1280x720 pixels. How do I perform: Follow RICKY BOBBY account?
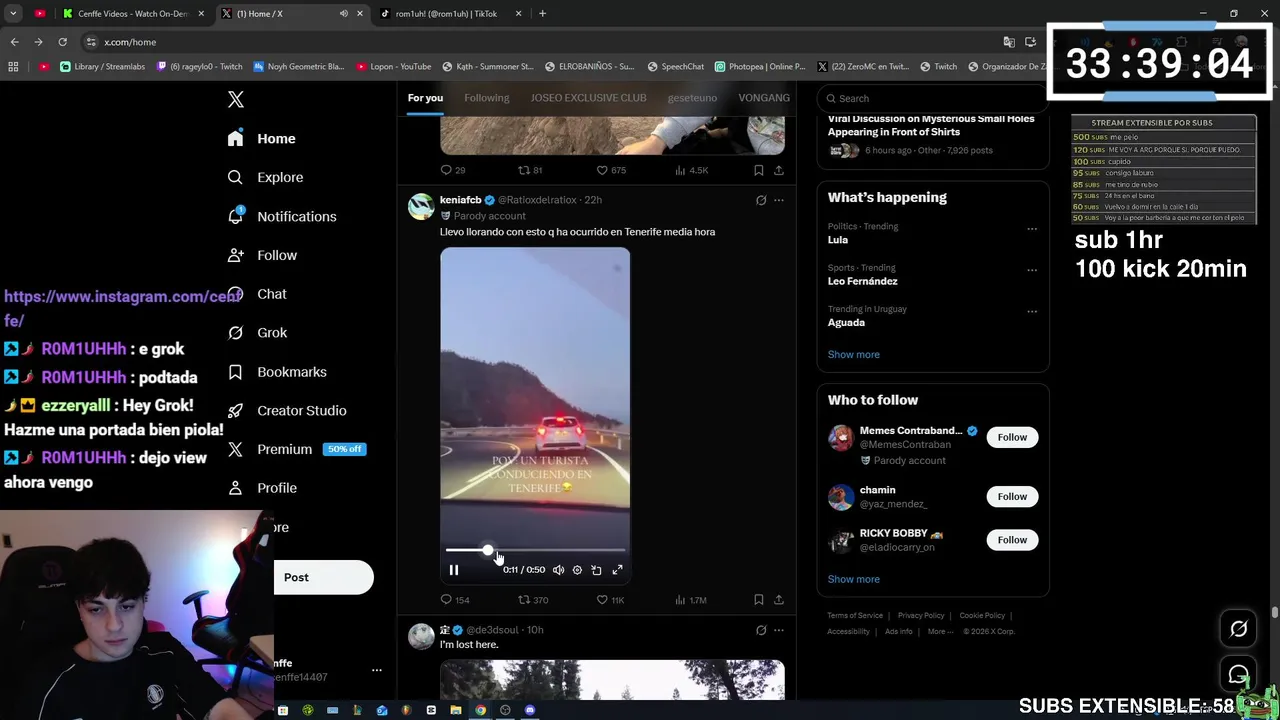1012,540
